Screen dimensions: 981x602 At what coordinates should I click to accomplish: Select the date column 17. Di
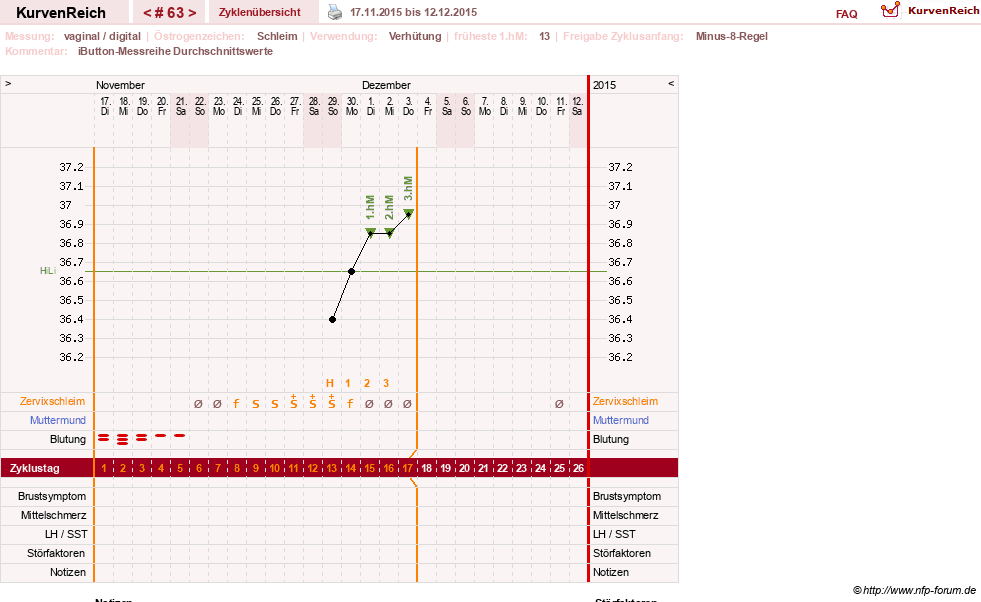105,106
